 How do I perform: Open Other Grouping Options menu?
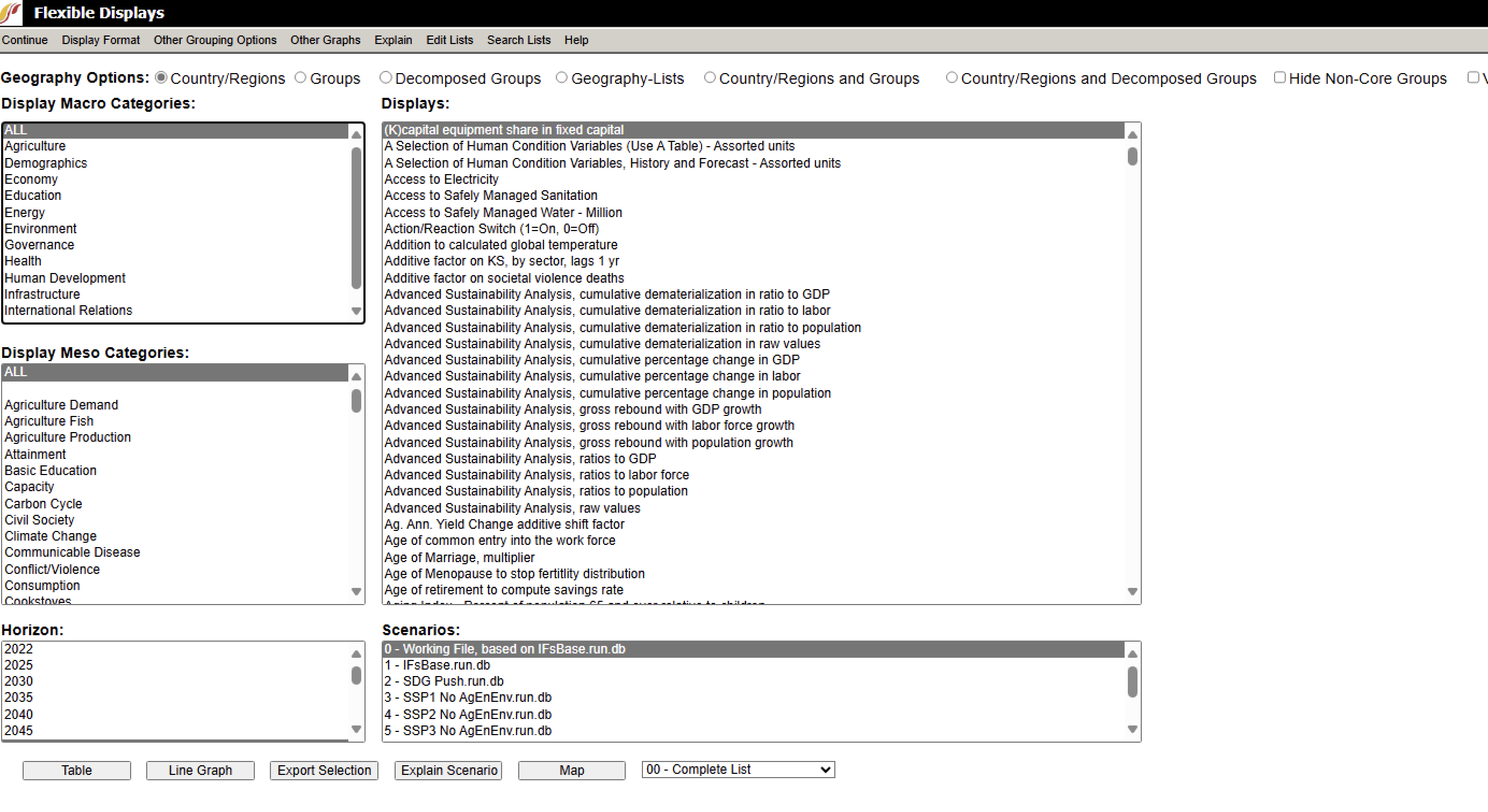215,40
